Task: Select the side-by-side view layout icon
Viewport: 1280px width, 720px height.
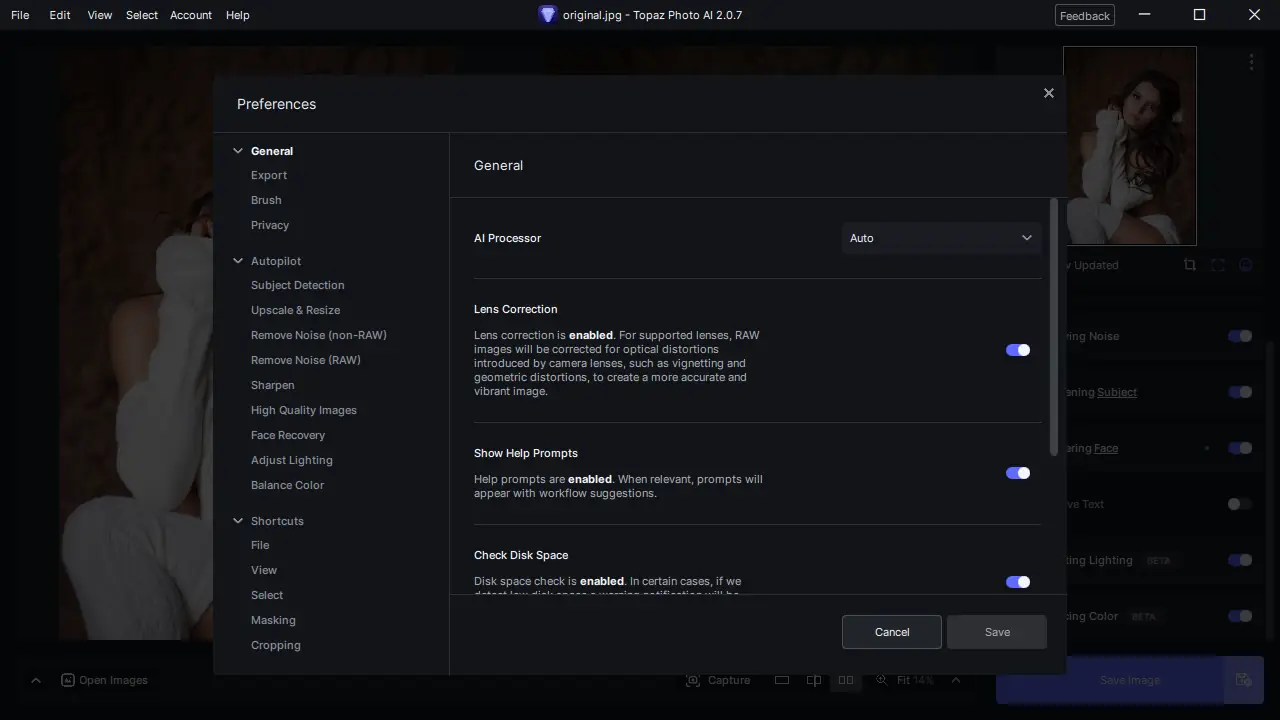Action: (x=846, y=680)
